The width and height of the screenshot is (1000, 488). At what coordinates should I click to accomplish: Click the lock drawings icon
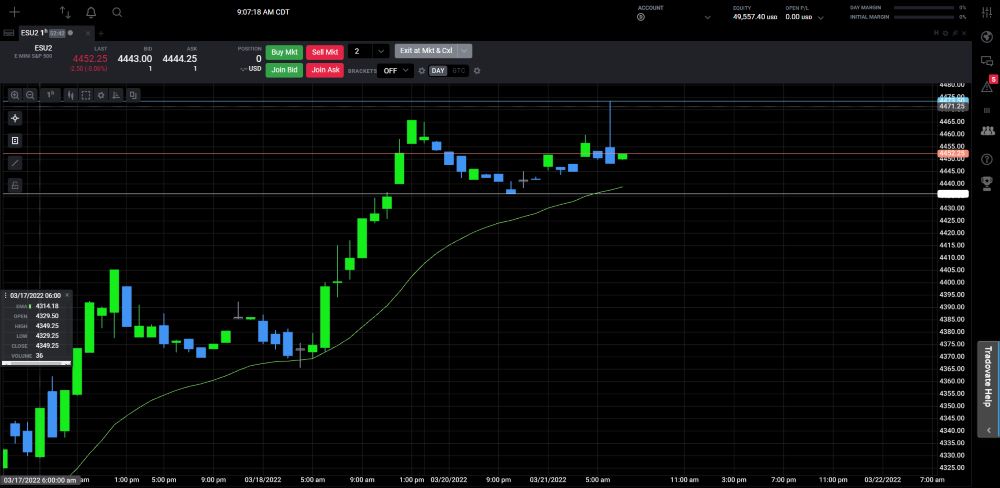pyautogui.click(x=15, y=186)
